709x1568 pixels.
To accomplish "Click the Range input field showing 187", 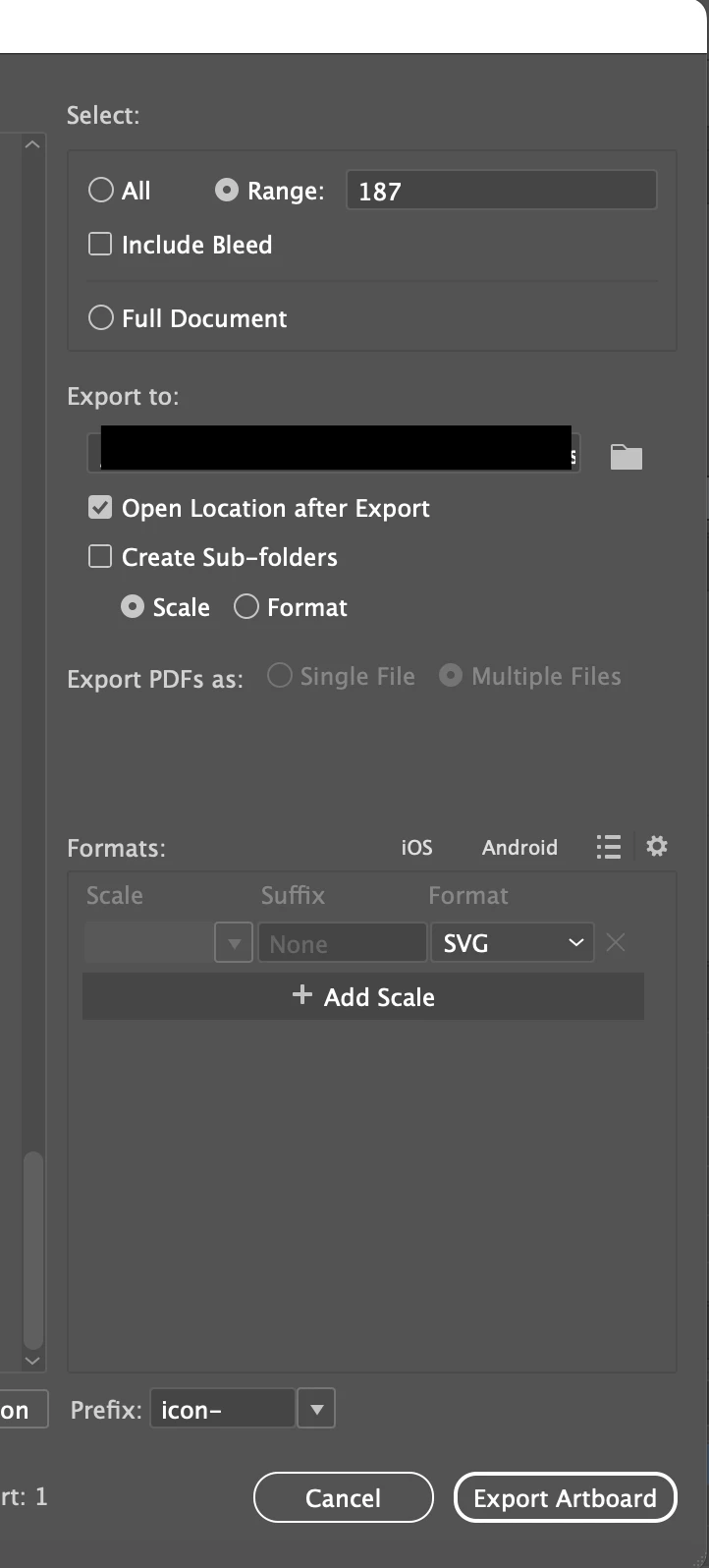I will point(501,191).
